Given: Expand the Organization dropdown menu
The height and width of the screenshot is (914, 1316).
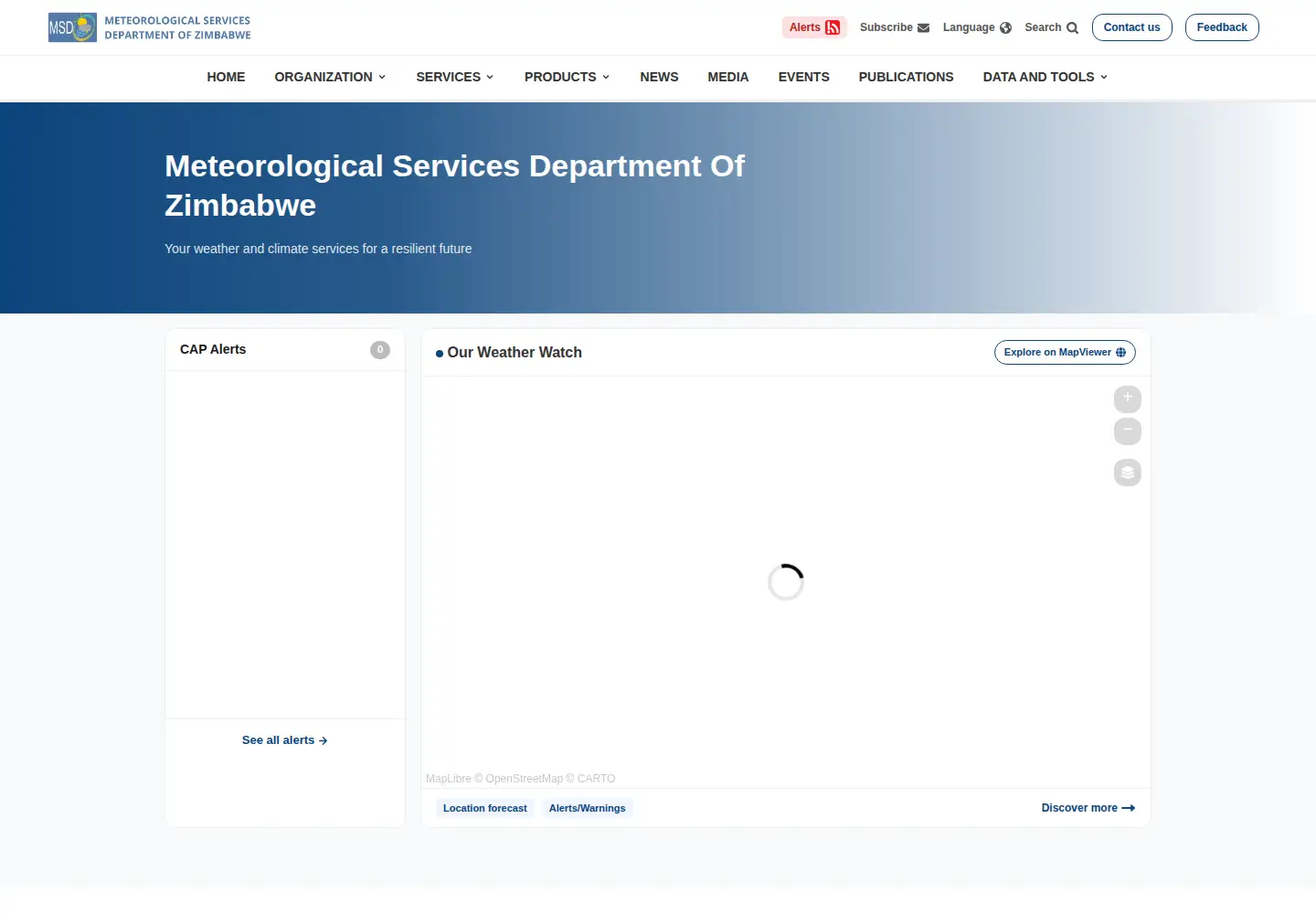Looking at the screenshot, I should [330, 77].
